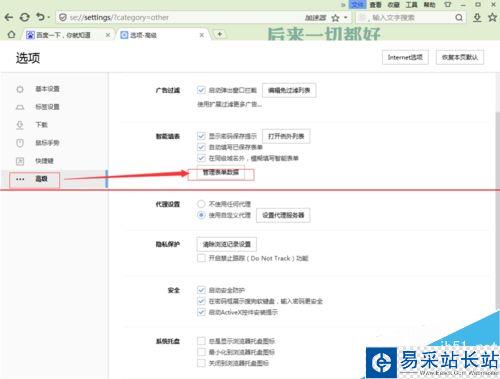Open the home page icon
The image size is (500, 379).
[11, 35]
